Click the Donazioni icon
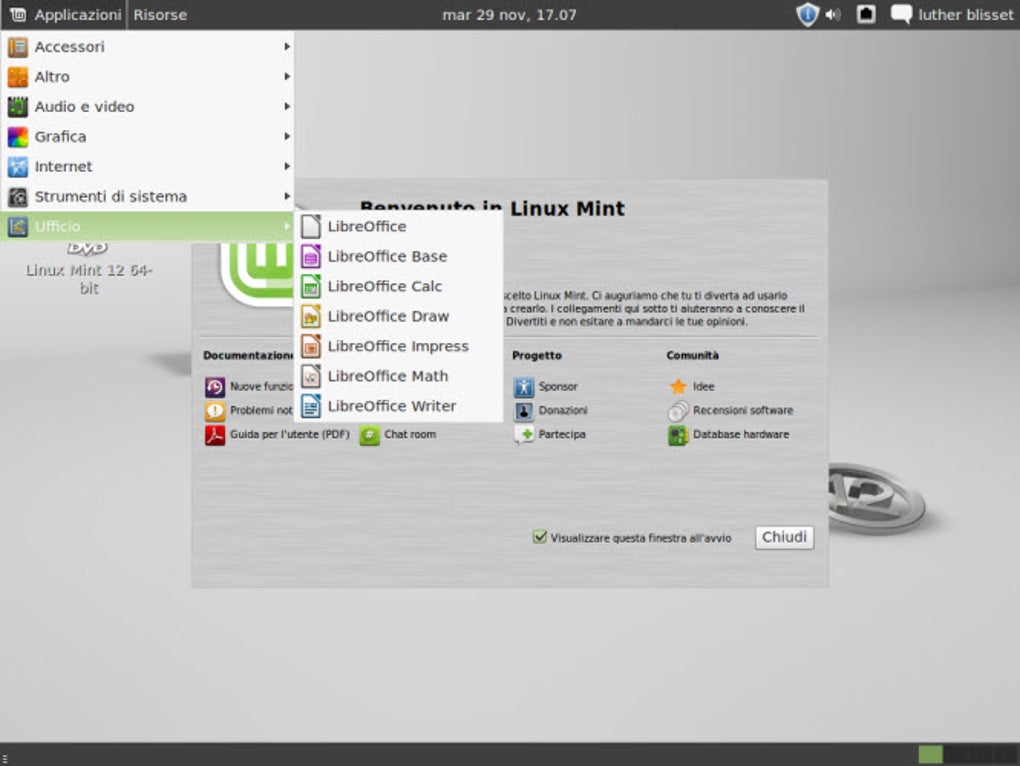1020x766 pixels. click(524, 411)
